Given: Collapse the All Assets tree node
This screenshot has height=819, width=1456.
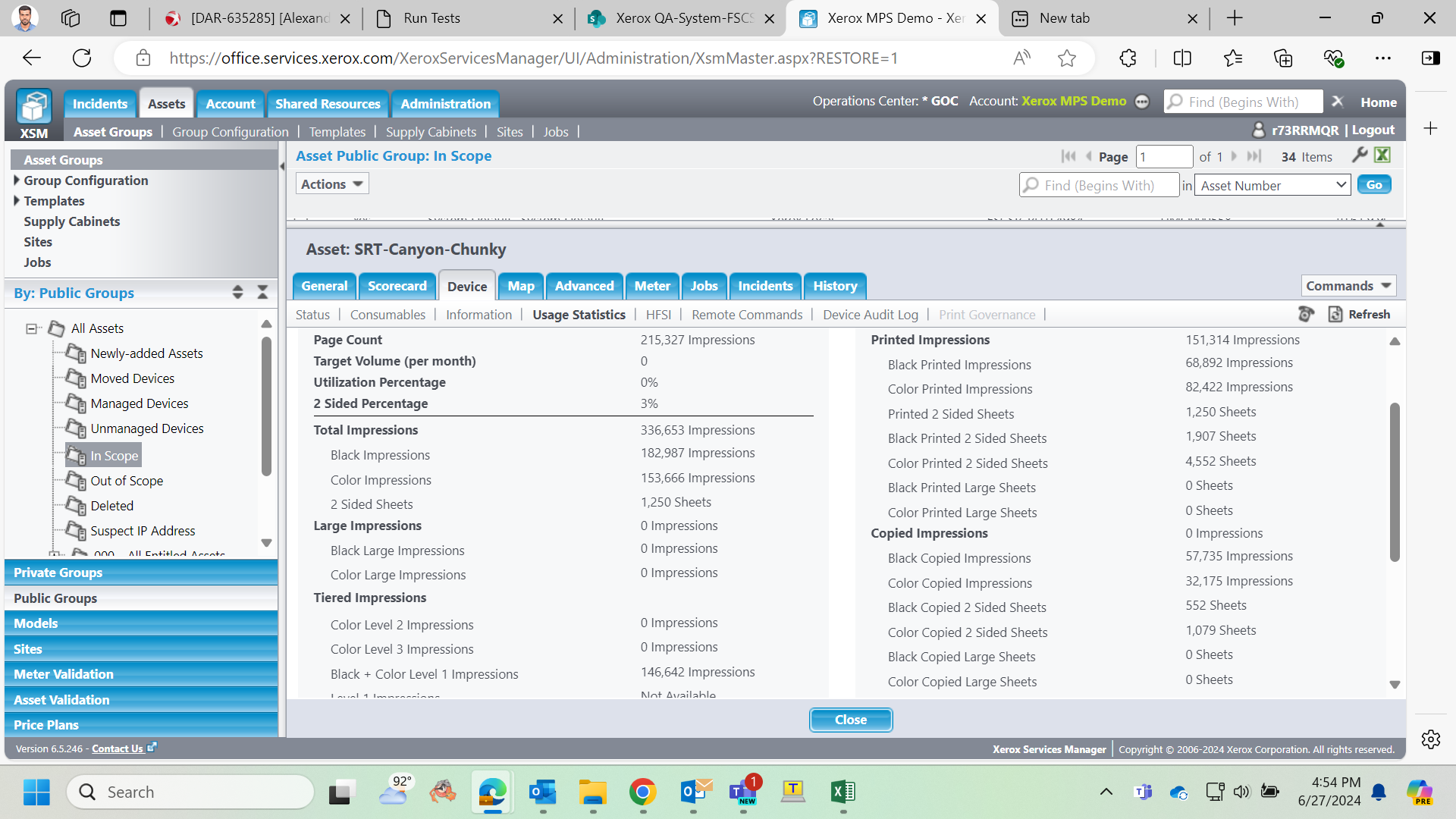Looking at the screenshot, I should click(31, 328).
